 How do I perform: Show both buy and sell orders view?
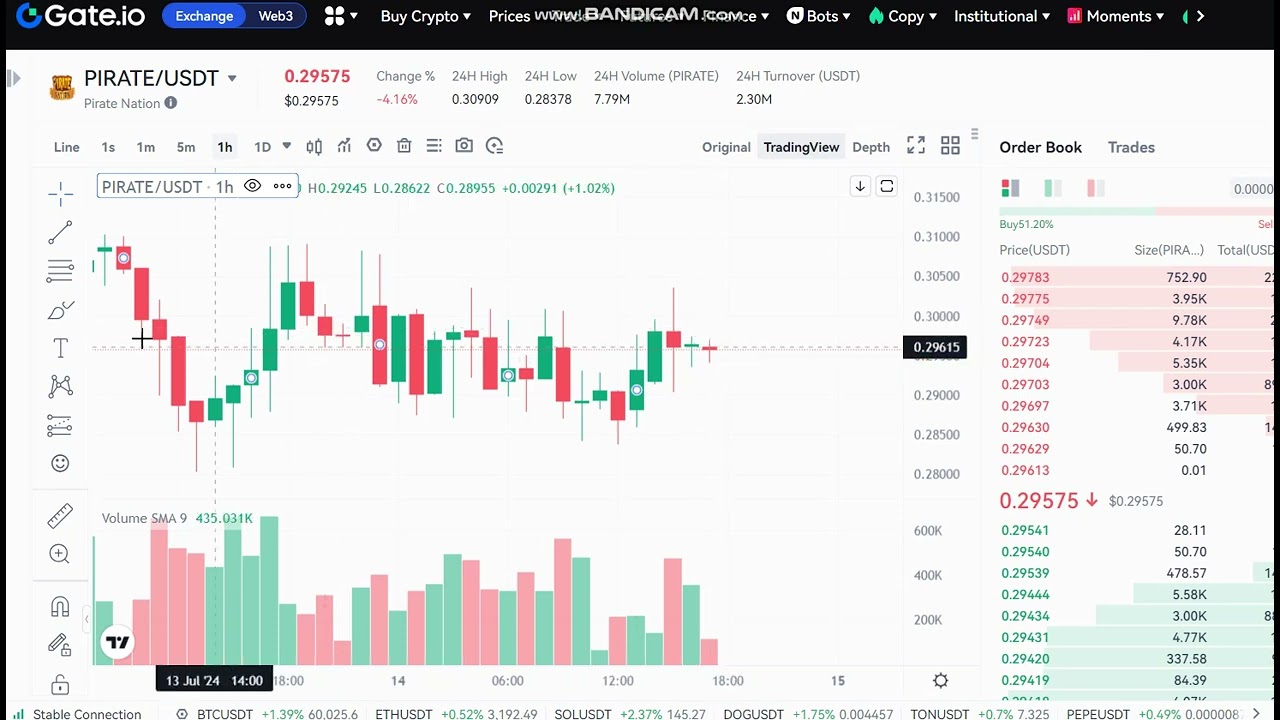tap(1010, 188)
